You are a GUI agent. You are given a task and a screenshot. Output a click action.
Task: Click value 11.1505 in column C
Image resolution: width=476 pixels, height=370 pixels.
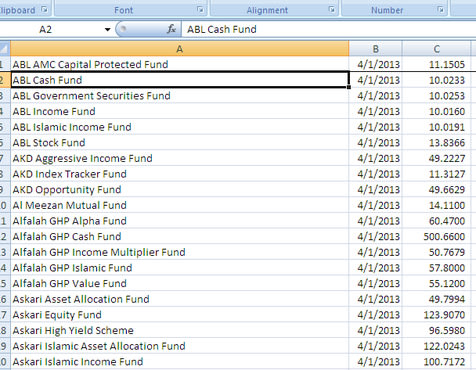point(437,64)
